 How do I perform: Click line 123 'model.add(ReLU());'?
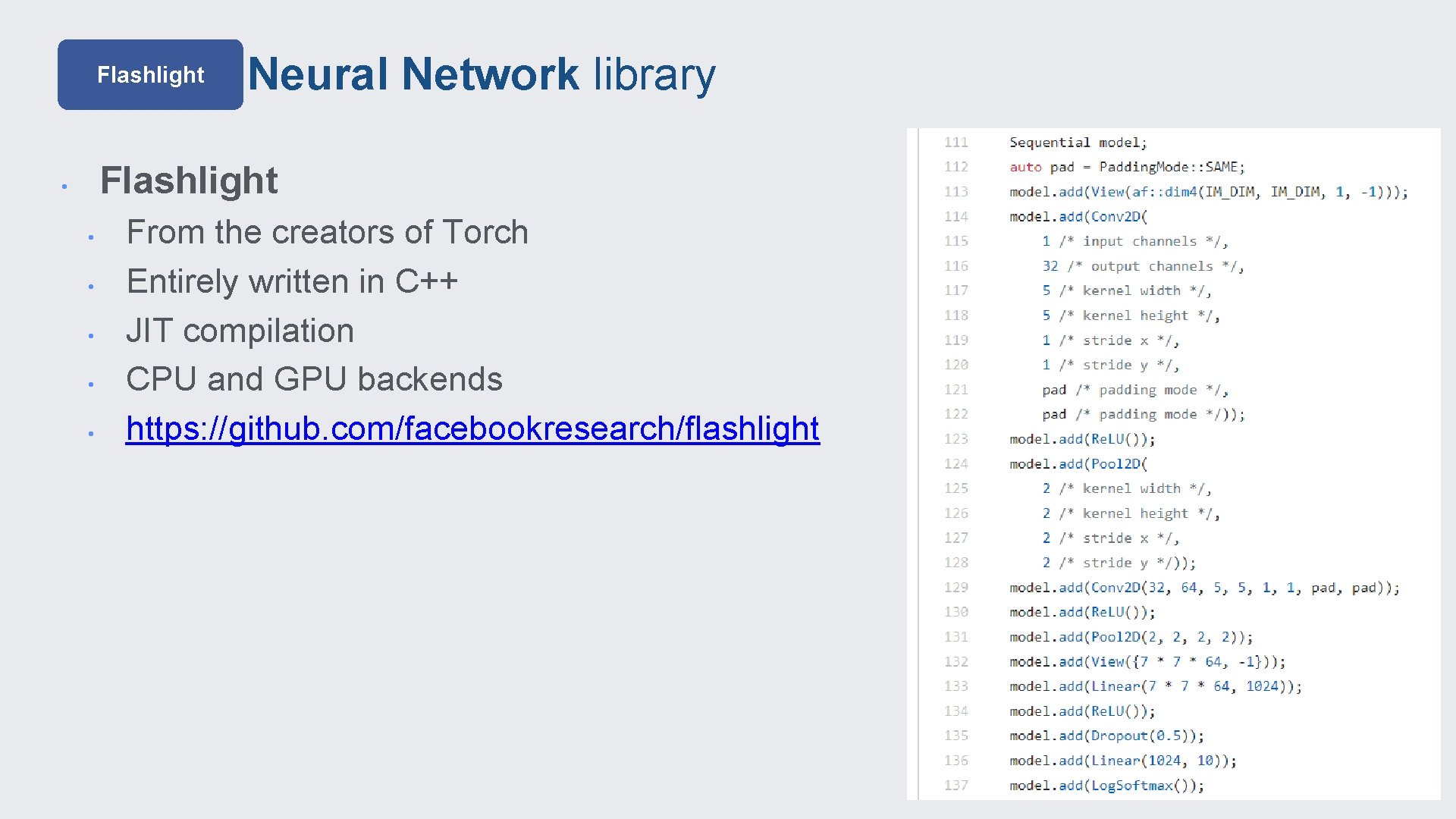[1082, 439]
